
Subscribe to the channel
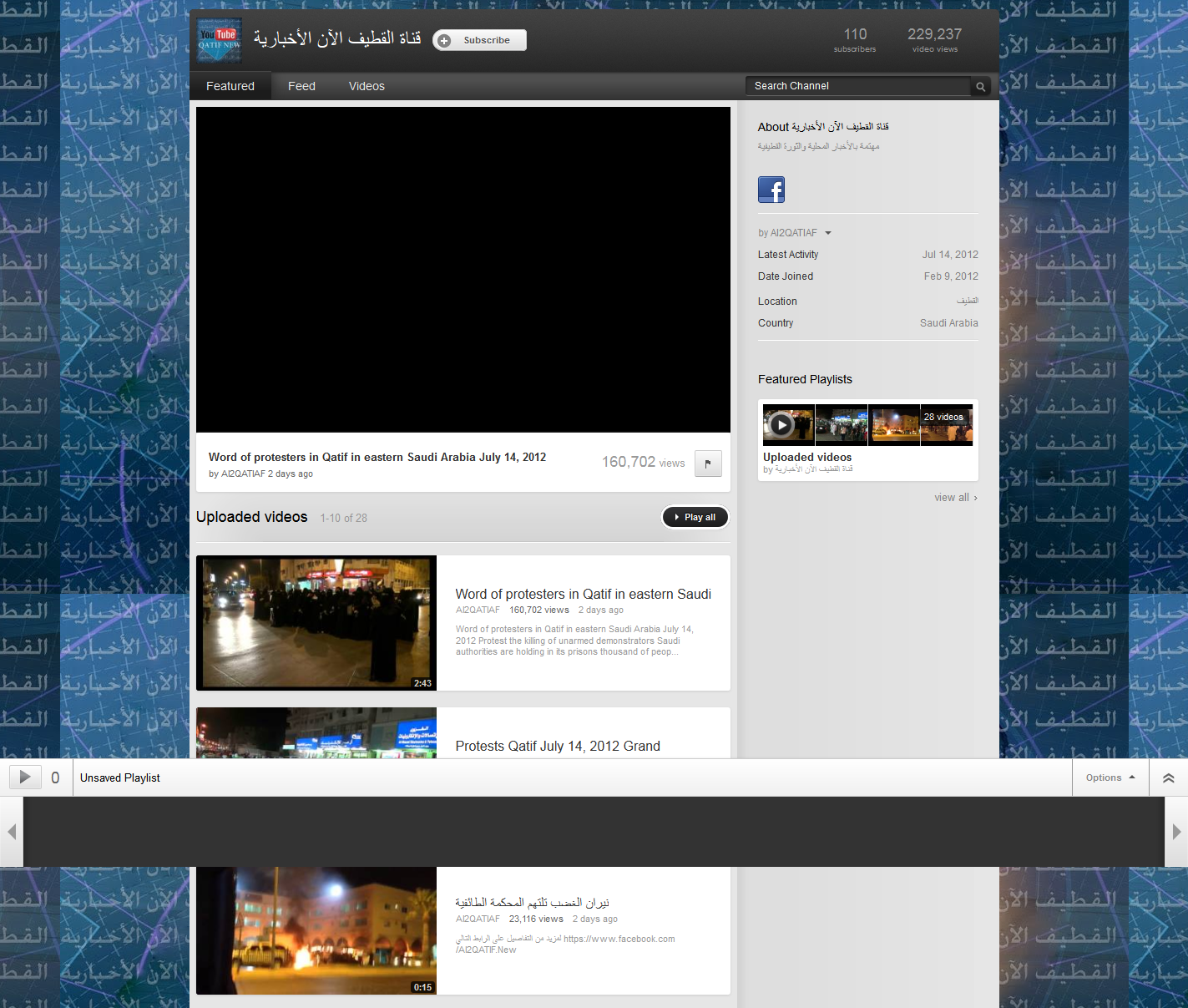[479, 40]
